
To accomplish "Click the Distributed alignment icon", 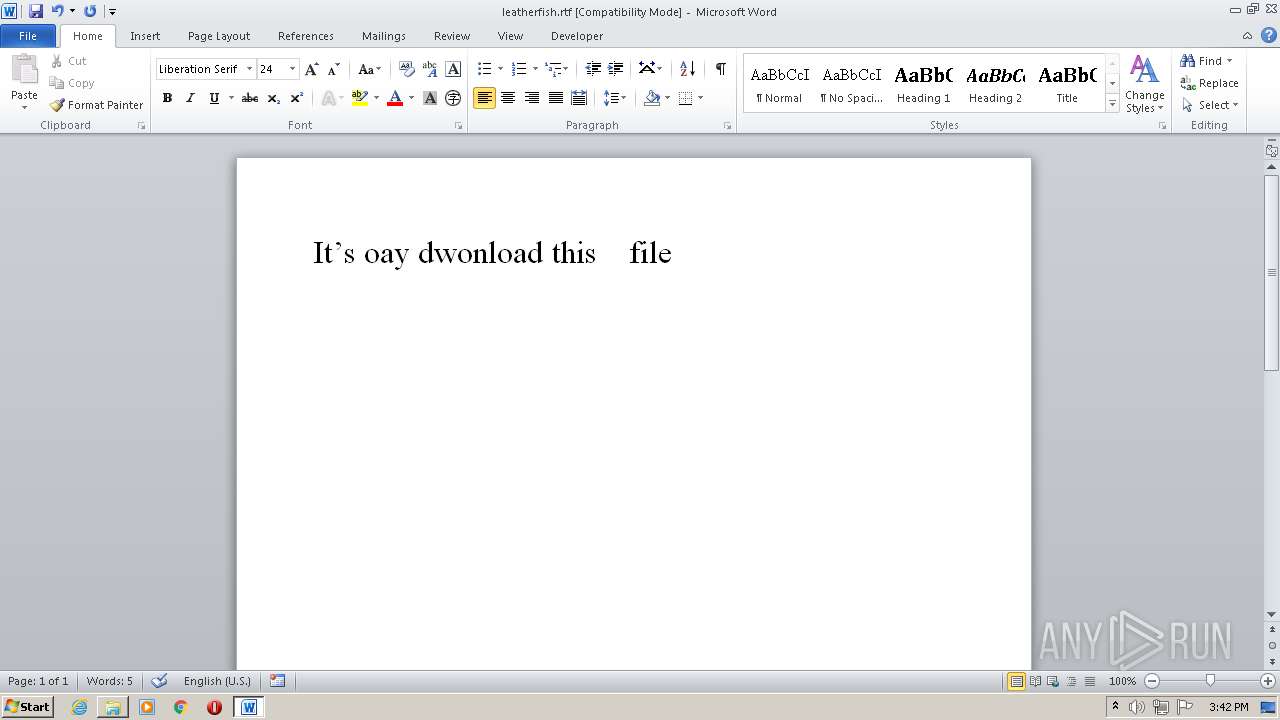I will (x=578, y=98).
